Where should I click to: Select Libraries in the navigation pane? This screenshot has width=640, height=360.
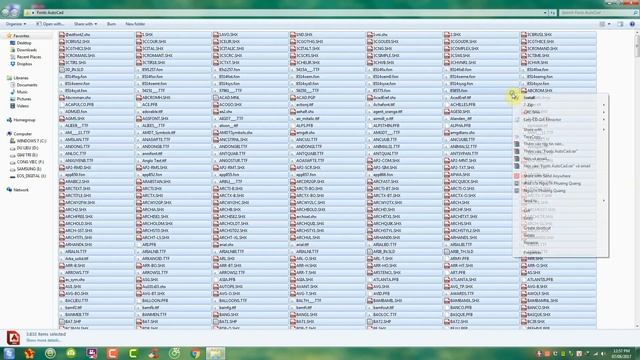[x=20, y=78]
